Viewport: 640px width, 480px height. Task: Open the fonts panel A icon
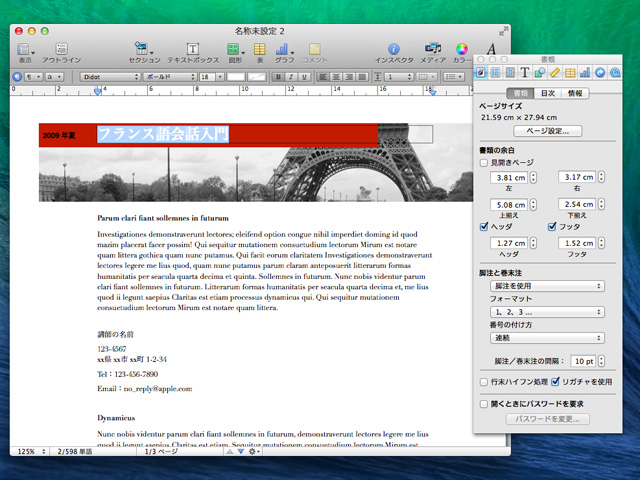[491, 49]
